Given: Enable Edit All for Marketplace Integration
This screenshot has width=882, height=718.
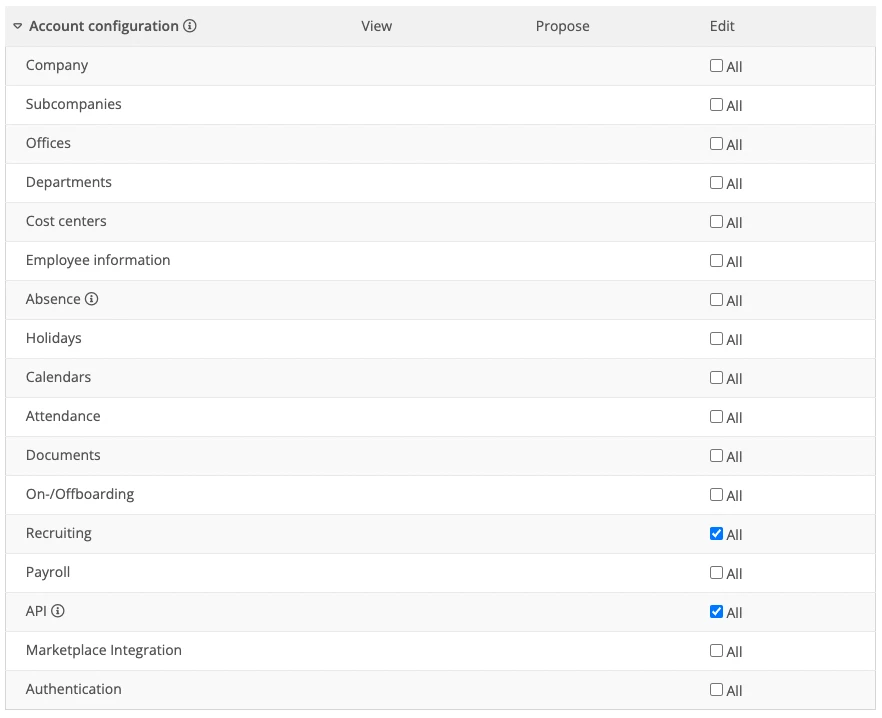Looking at the screenshot, I should click(716, 650).
